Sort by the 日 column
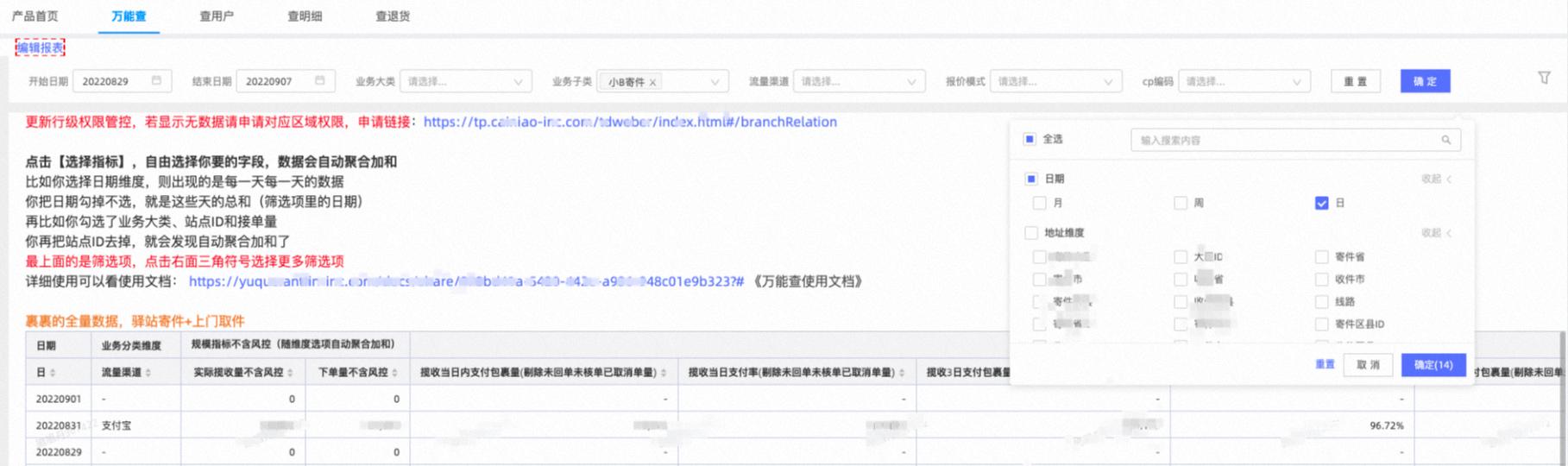The width and height of the screenshot is (1568, 466). [x=53, y=373]
